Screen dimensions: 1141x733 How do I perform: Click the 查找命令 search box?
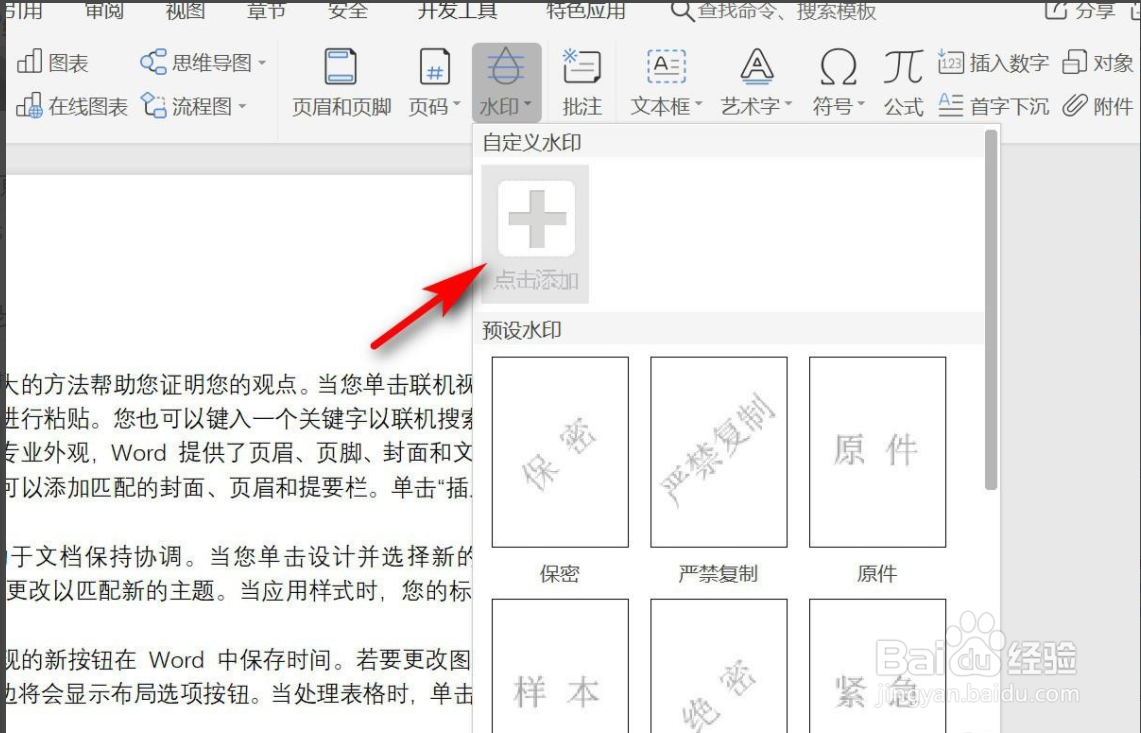pyautogui.click(x=787, y=10)
